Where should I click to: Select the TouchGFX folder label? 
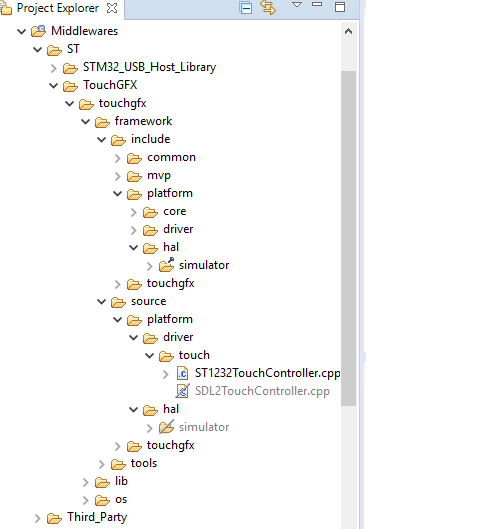(x=110, y=85)
